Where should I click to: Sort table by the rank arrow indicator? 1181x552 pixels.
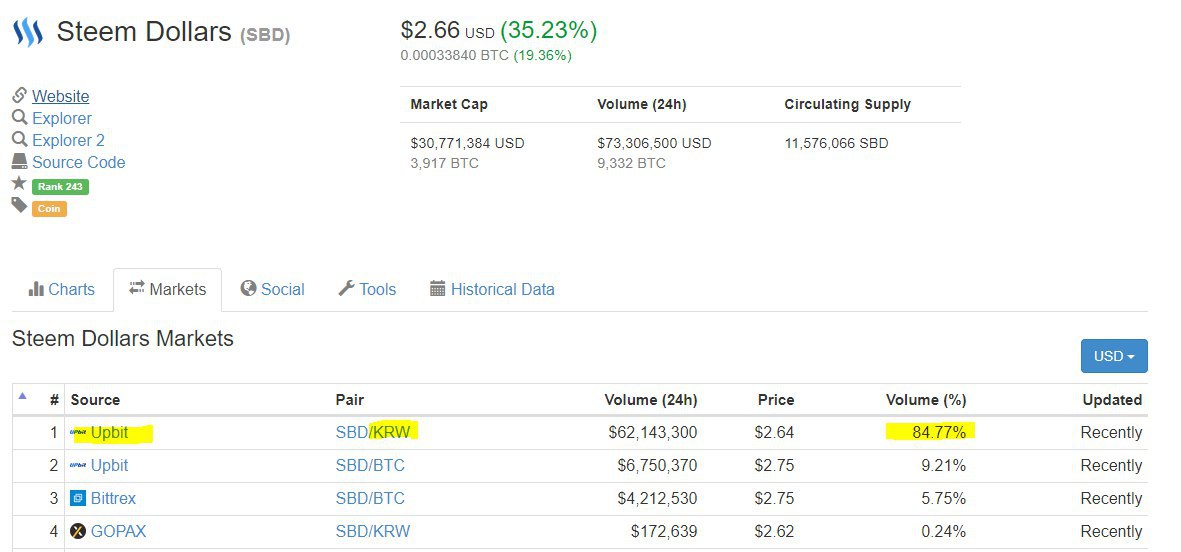point(22,395)
